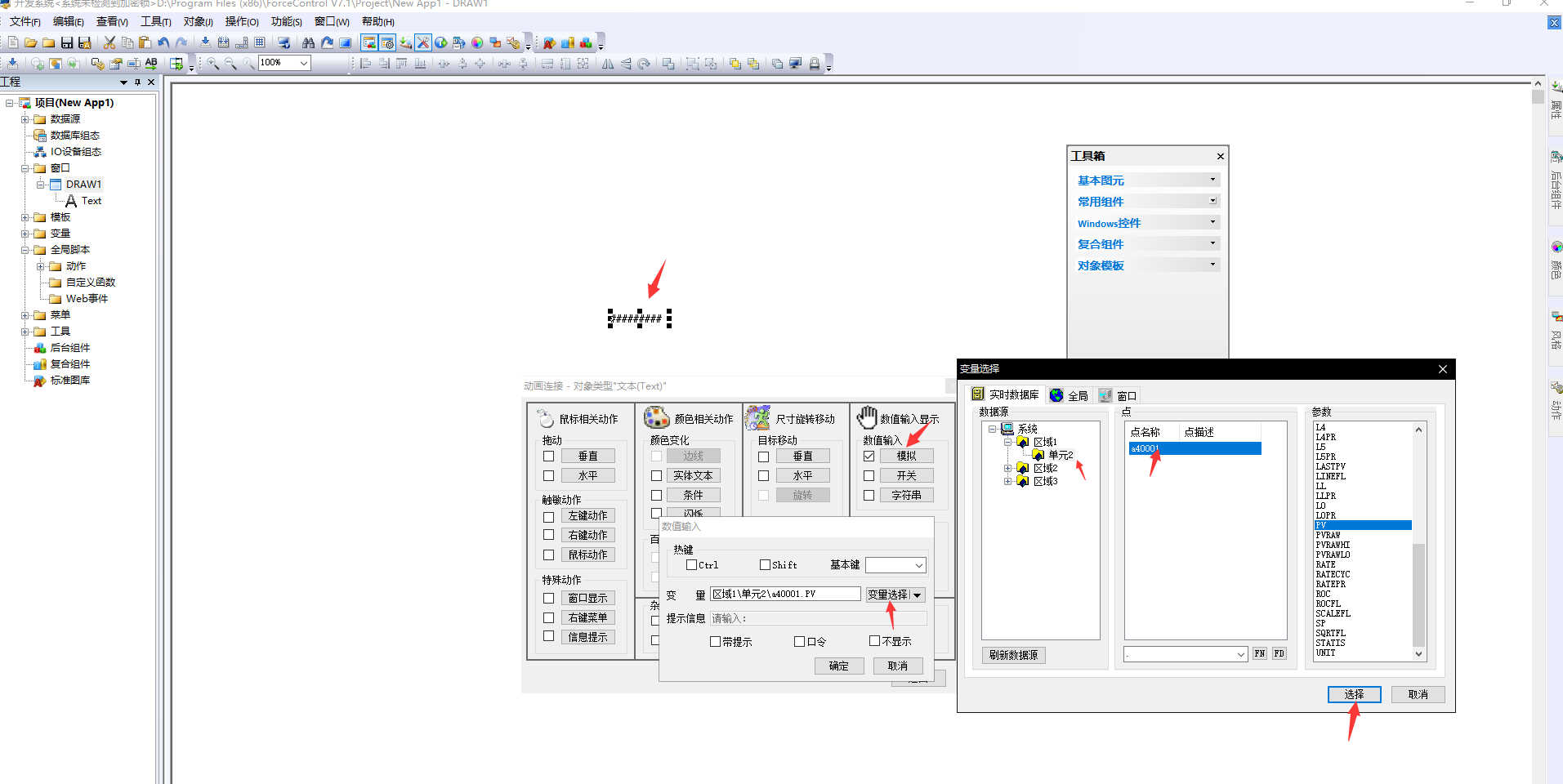Click the 刷新数据源 button
Screen dimensions: 1563x784
pyautogui.click(x=1013, y=655)
